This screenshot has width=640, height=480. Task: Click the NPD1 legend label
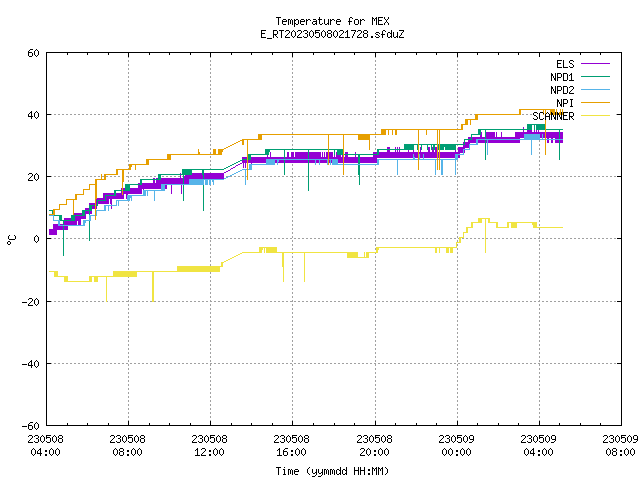pyautogui.click(x=562, y=77)
